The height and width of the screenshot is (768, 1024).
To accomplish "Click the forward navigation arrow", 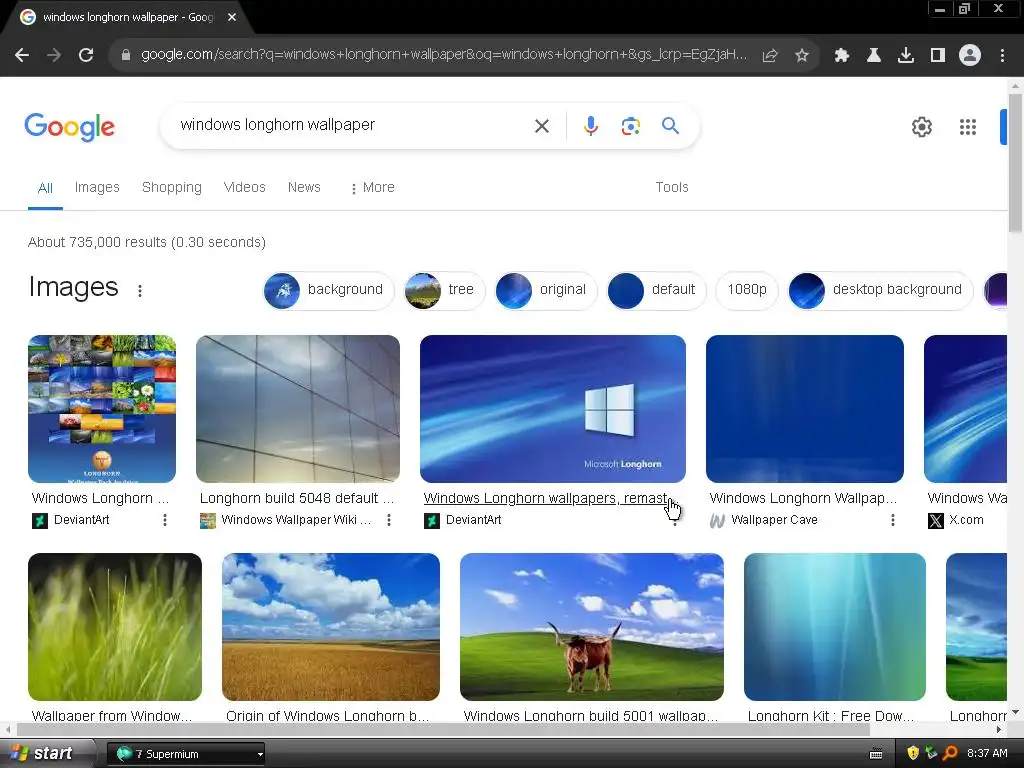I will click(x=54, y=56).
